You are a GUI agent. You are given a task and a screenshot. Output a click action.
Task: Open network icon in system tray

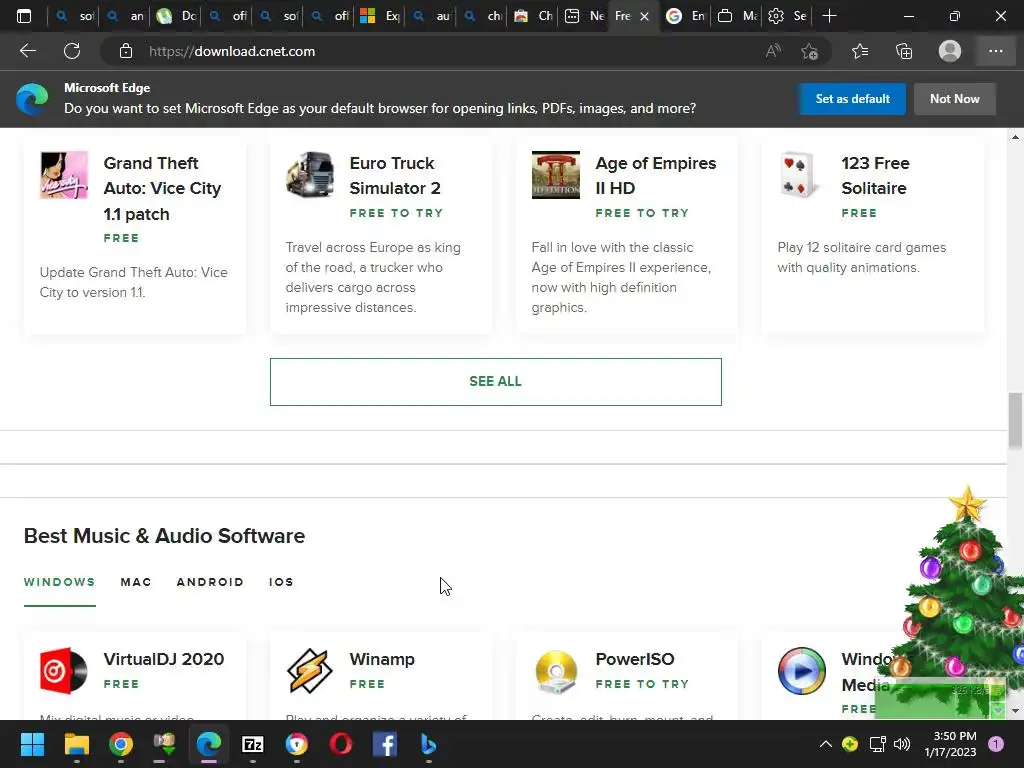click(x=877, y=744)
